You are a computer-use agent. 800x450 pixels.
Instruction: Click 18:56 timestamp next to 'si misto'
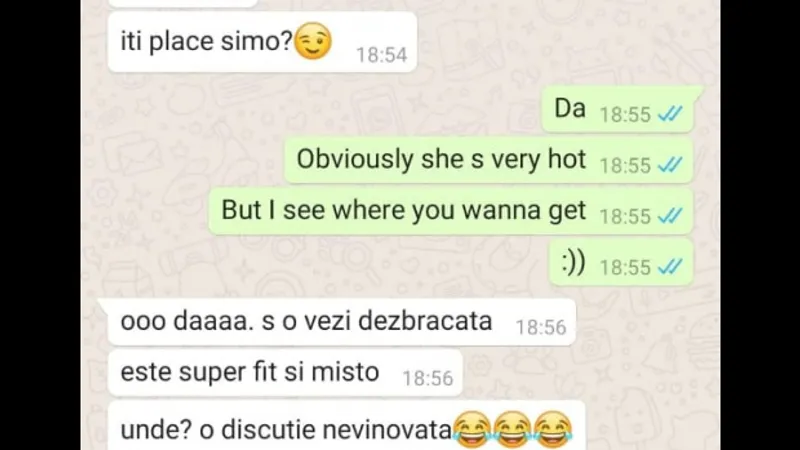point(428,379)
